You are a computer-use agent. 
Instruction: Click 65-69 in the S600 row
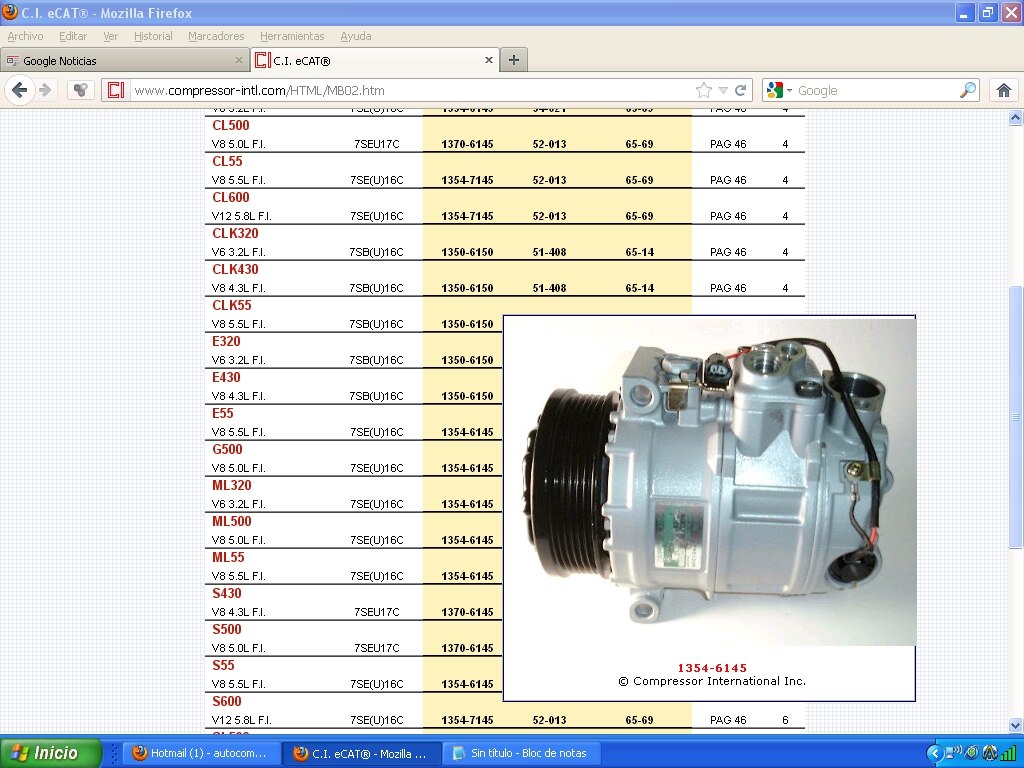639,720
